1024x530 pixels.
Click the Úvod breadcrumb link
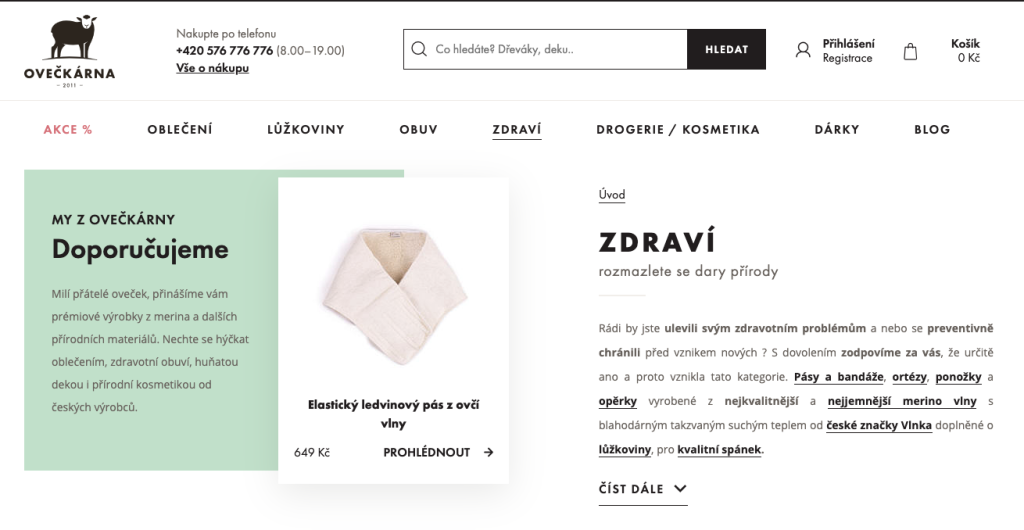[612, 195]
